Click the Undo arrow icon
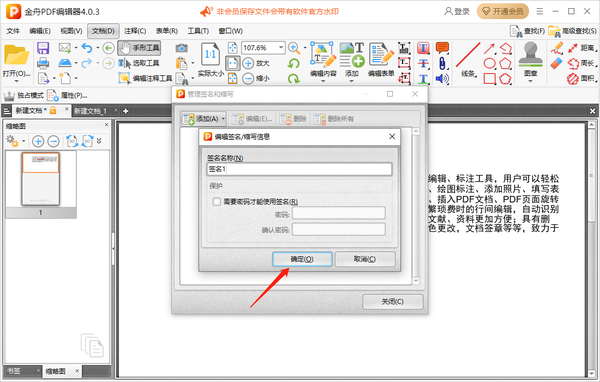 pos(87,48)
